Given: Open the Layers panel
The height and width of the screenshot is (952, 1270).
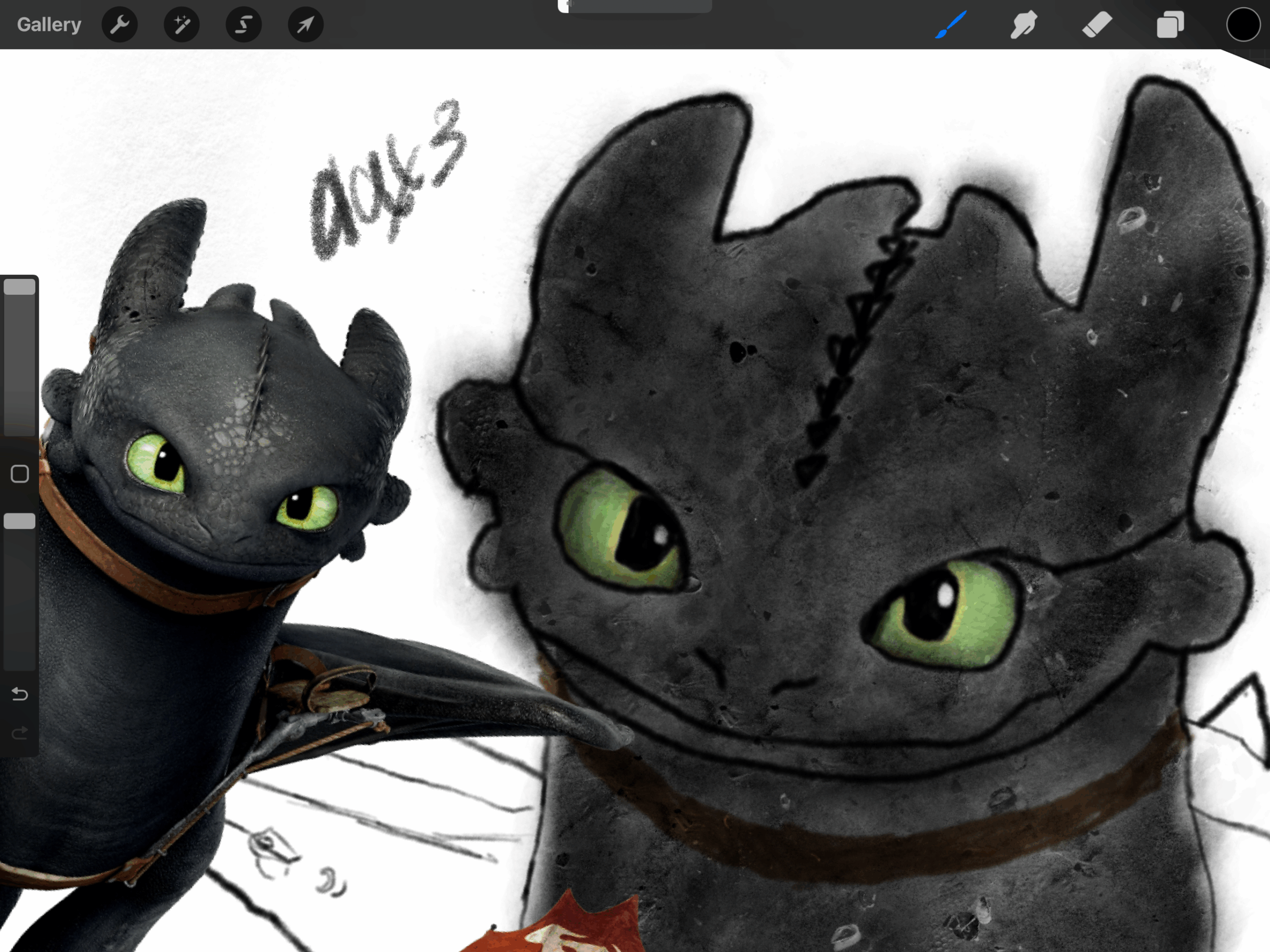Looking at the screenshot, I should tap(1170, 25).
